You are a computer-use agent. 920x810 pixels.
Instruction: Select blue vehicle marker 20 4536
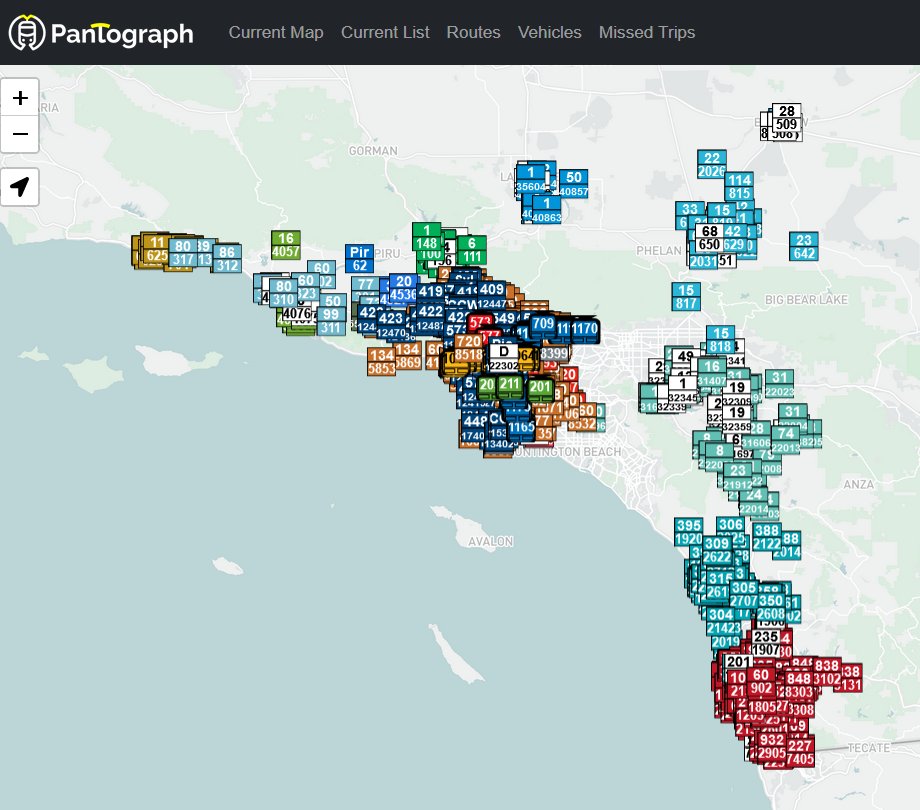(x=404, y=287)
